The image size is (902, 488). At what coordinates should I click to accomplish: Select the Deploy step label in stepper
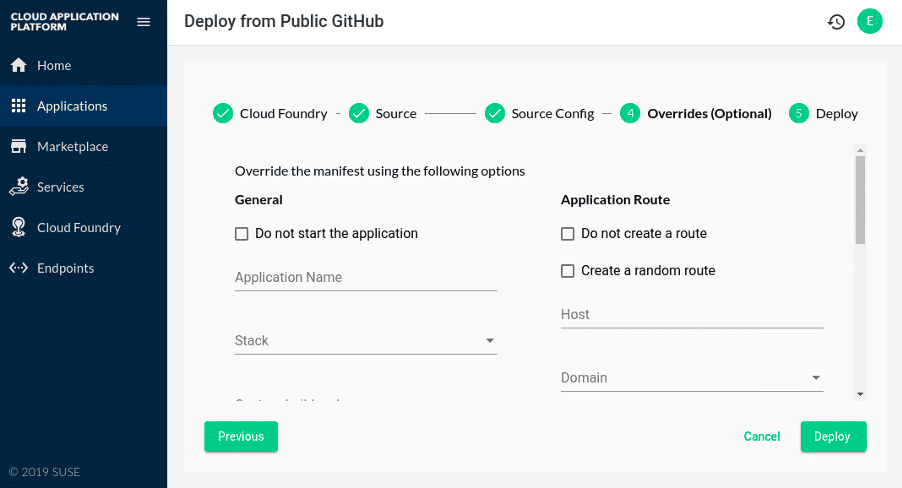pos(836,113)
